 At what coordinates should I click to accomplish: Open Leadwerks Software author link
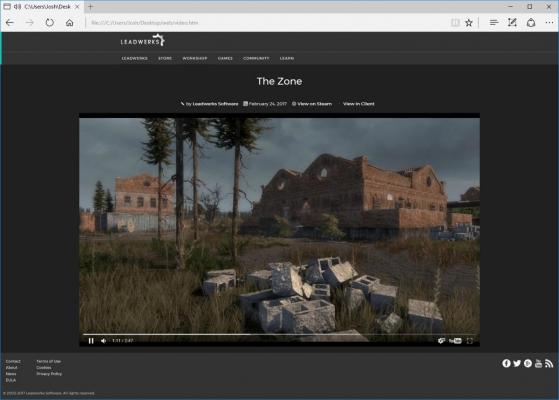(x=215, y=104)
